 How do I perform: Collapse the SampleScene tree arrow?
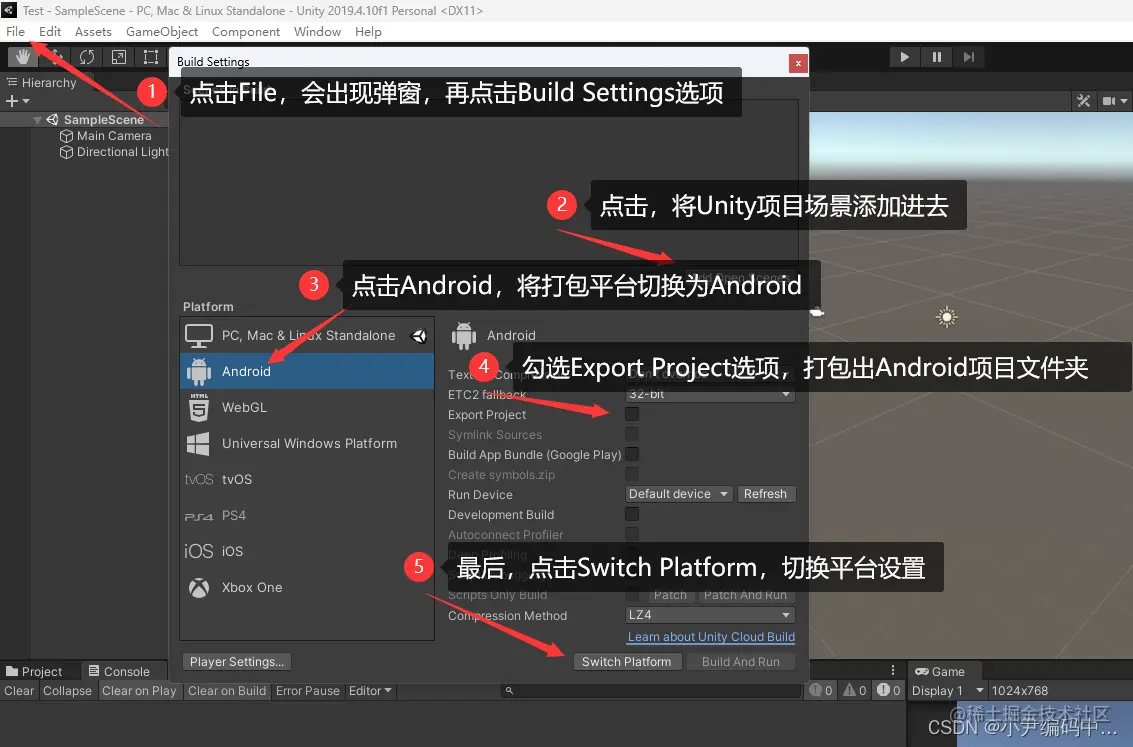point(37,120)
